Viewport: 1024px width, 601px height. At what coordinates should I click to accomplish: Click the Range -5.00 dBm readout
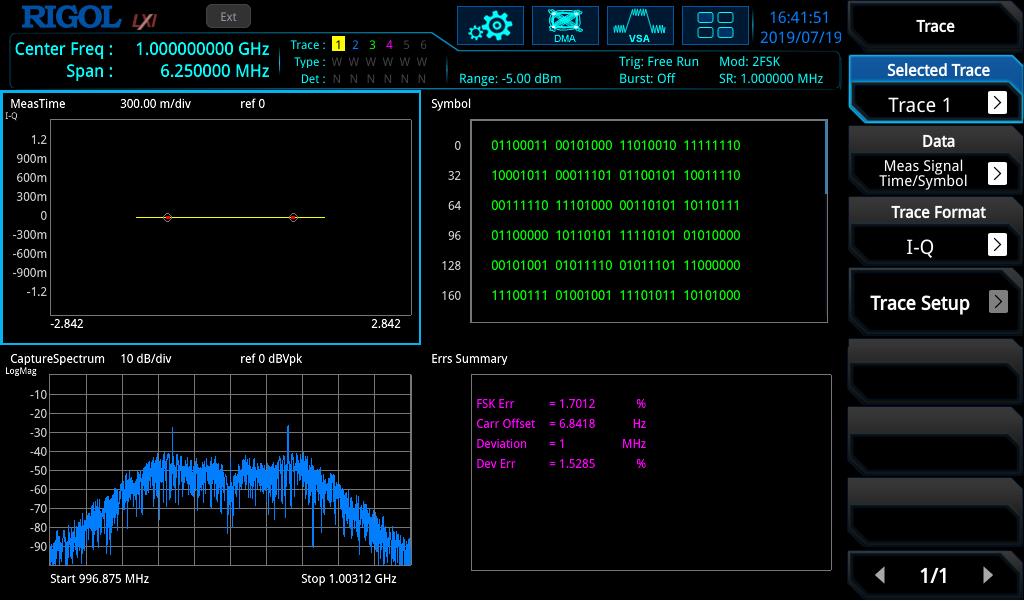pos(510,78)
